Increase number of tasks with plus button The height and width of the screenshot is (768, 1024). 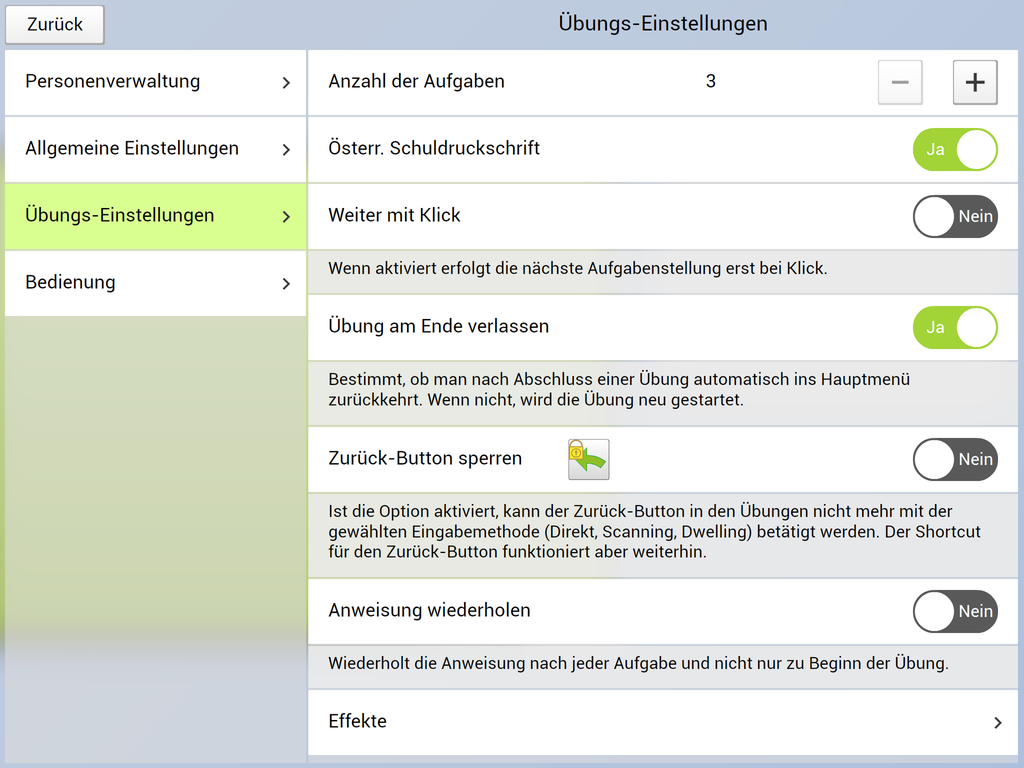(x=975, y=83)
